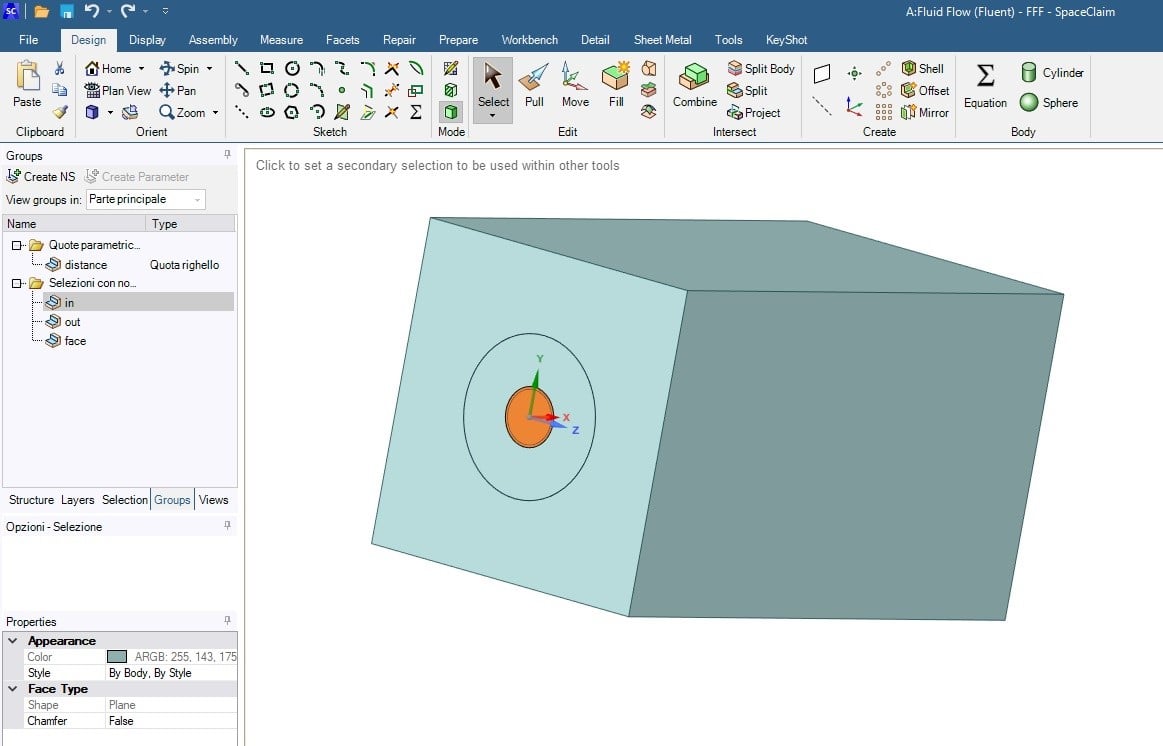Click the Offset tool

[925, 90]
